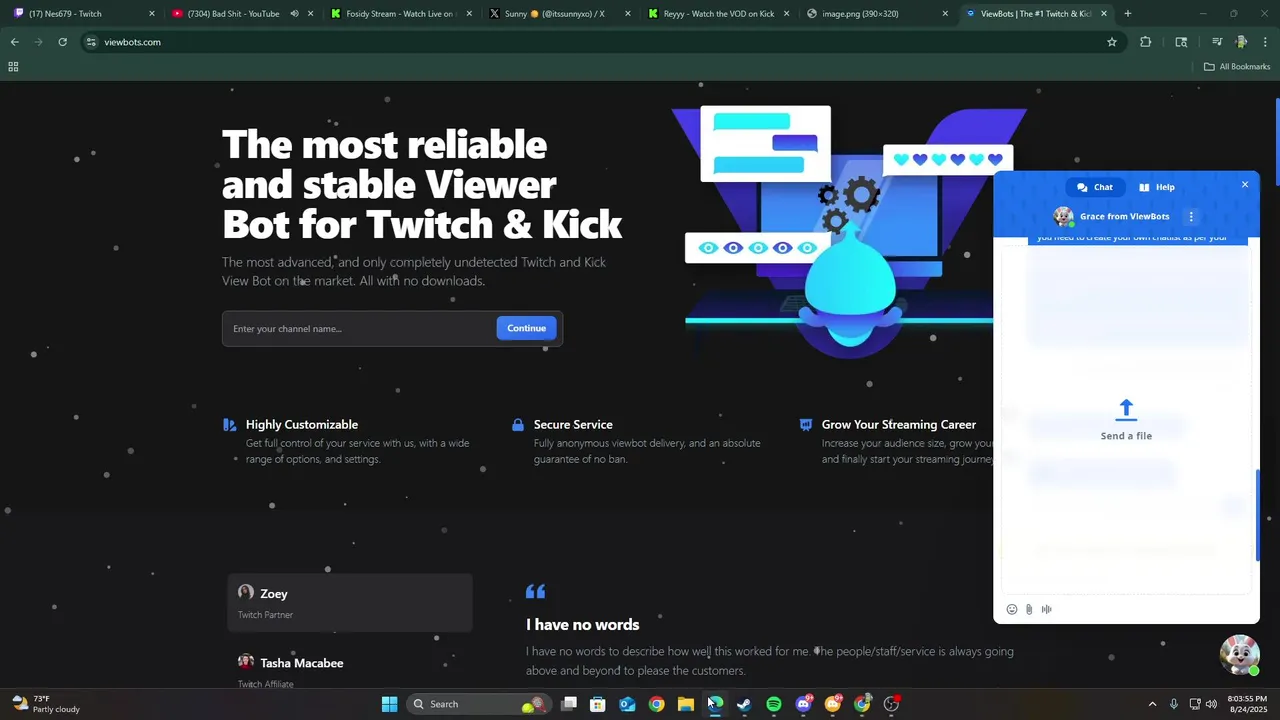The height and width of the screenshot is (720, 1280).
Task: Switch to the image.png tab
Action: click(x=875, y=14)
